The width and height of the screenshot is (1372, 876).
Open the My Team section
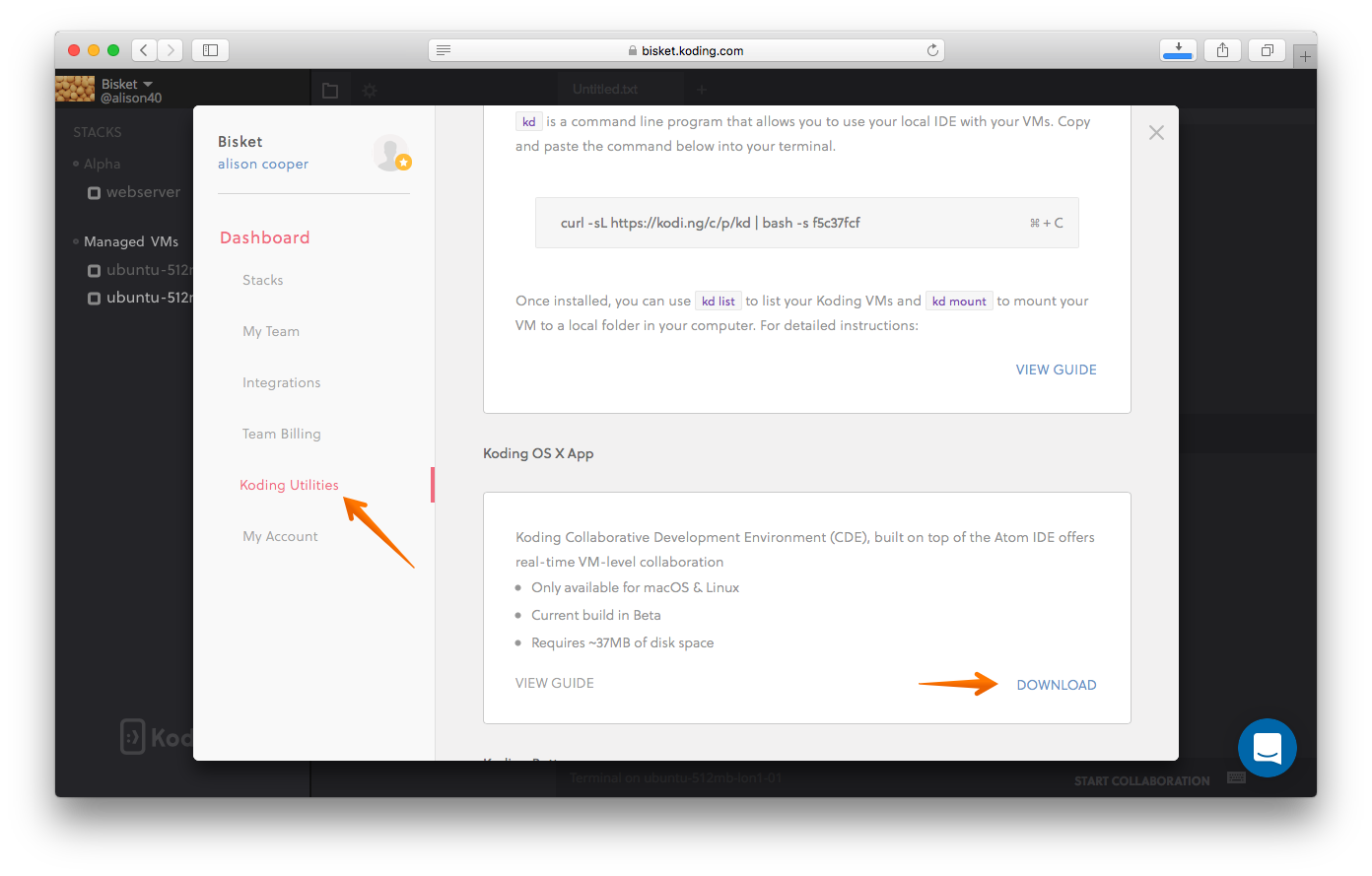point(271,331)
